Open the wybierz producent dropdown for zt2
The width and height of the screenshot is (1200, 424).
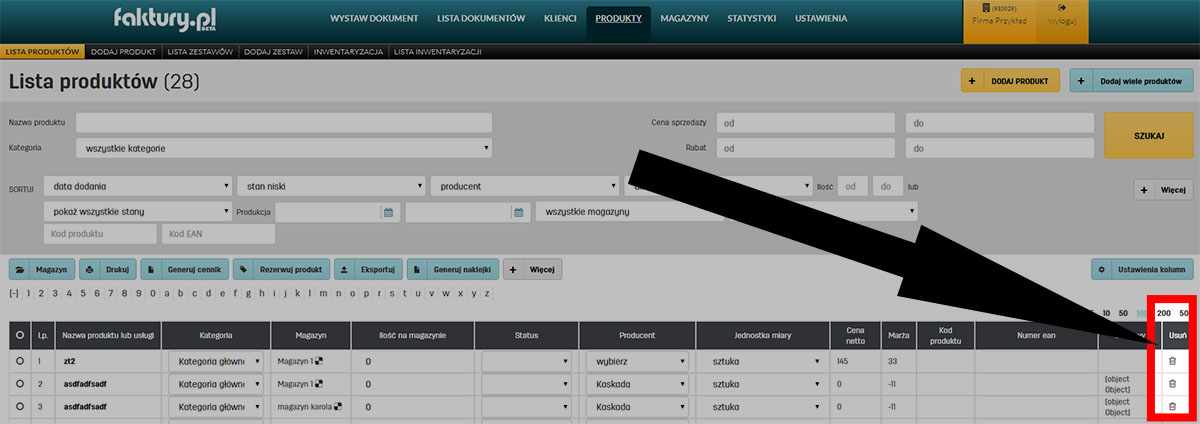click(635, 360)
